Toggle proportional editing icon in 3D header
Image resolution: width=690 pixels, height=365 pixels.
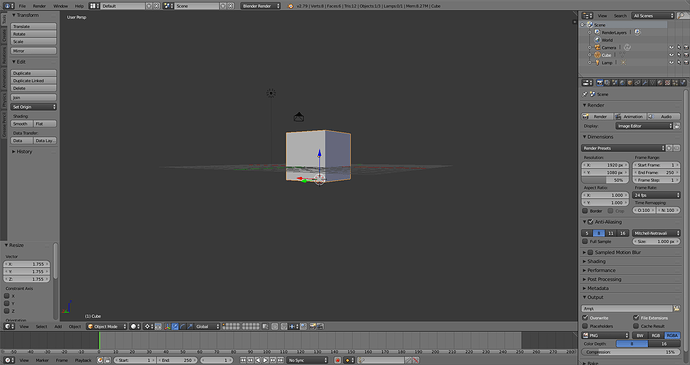(x=274, y=326)
